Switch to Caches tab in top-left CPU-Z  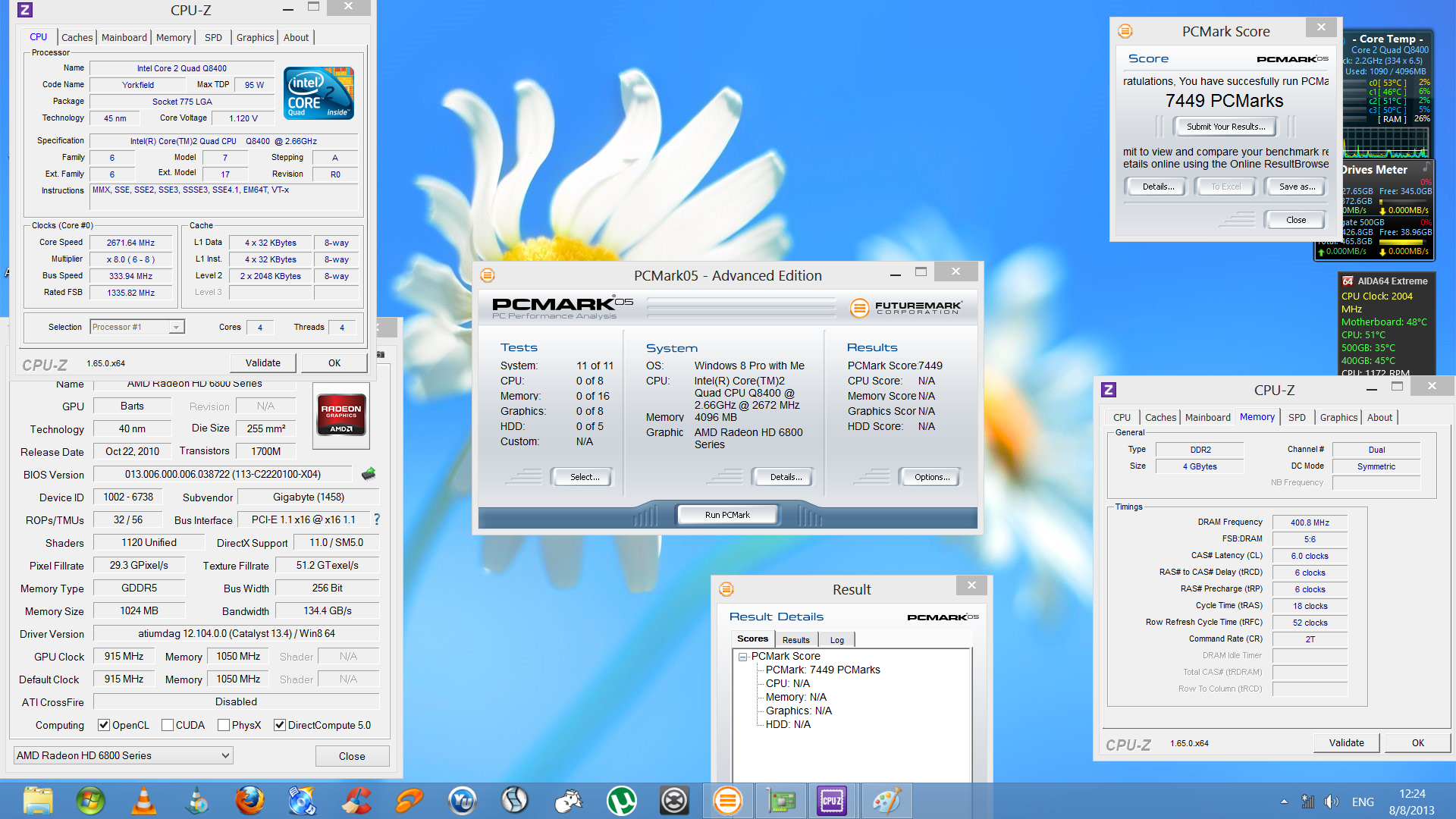pyautogui.click(x=77, y=37)
